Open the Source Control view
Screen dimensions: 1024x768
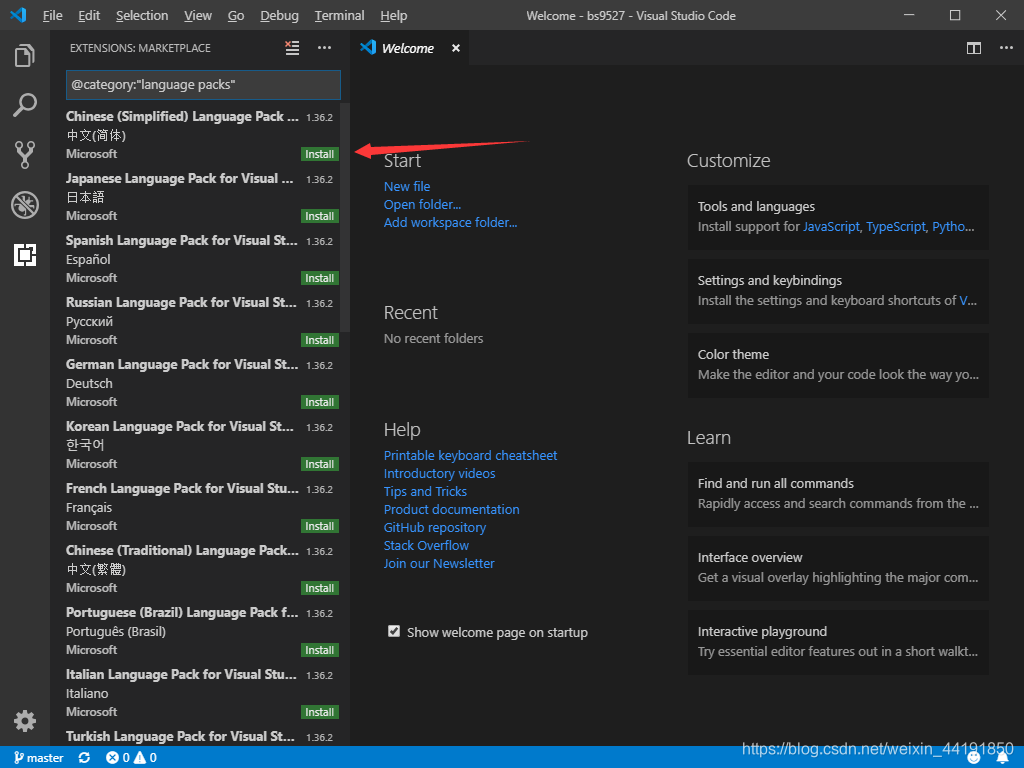(25, 155)
